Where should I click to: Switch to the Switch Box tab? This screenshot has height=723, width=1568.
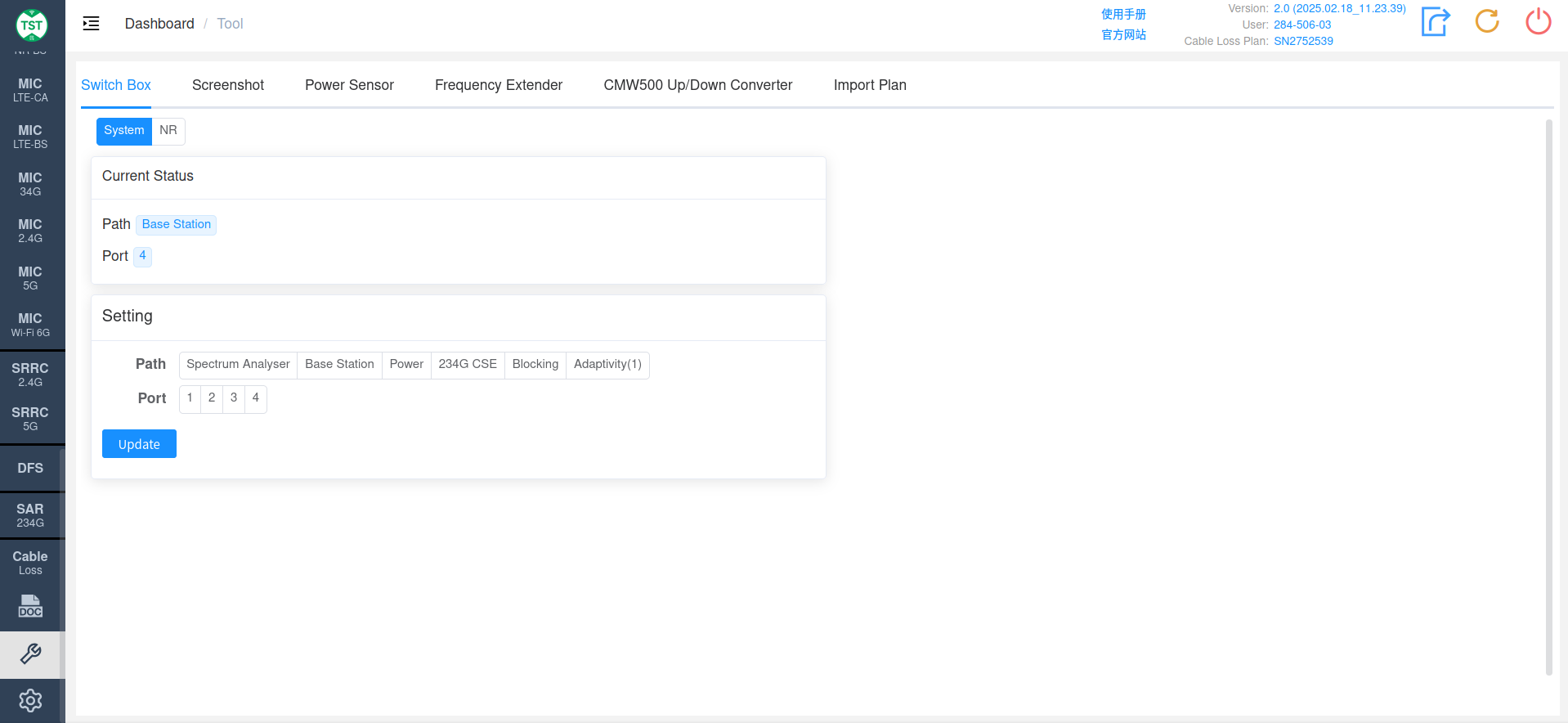[x=116, y=85]
